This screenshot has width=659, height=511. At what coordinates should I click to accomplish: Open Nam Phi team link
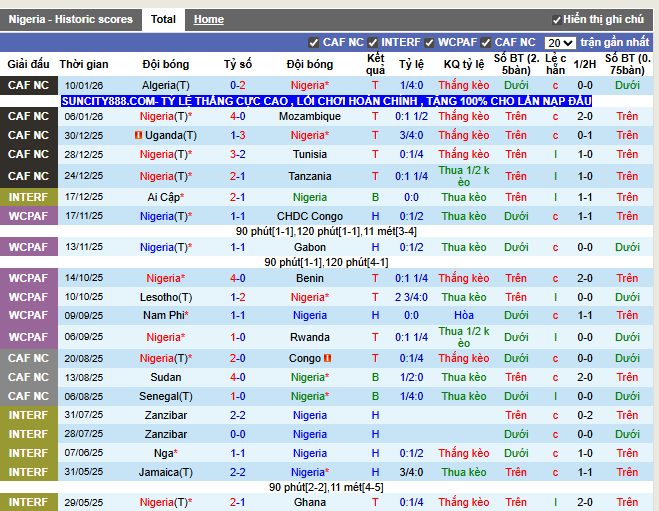[x=166, y=315]
